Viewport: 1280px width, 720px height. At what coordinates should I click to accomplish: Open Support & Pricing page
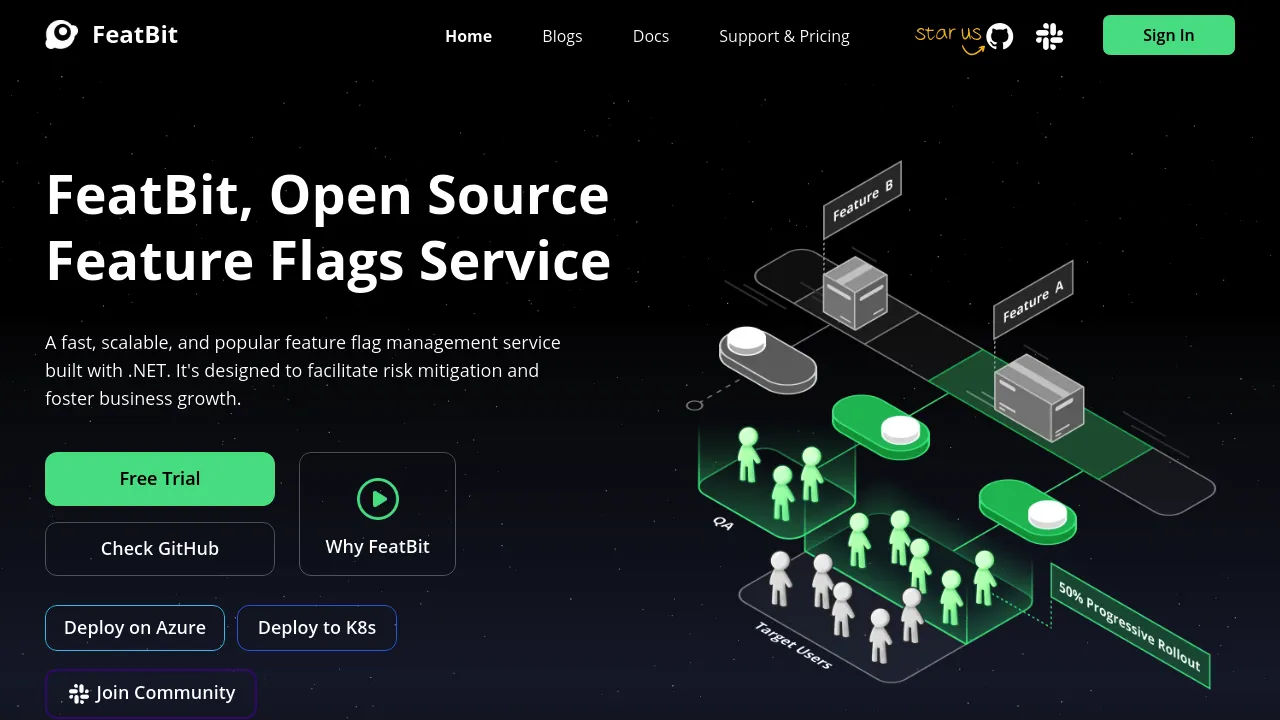point(784,36)
